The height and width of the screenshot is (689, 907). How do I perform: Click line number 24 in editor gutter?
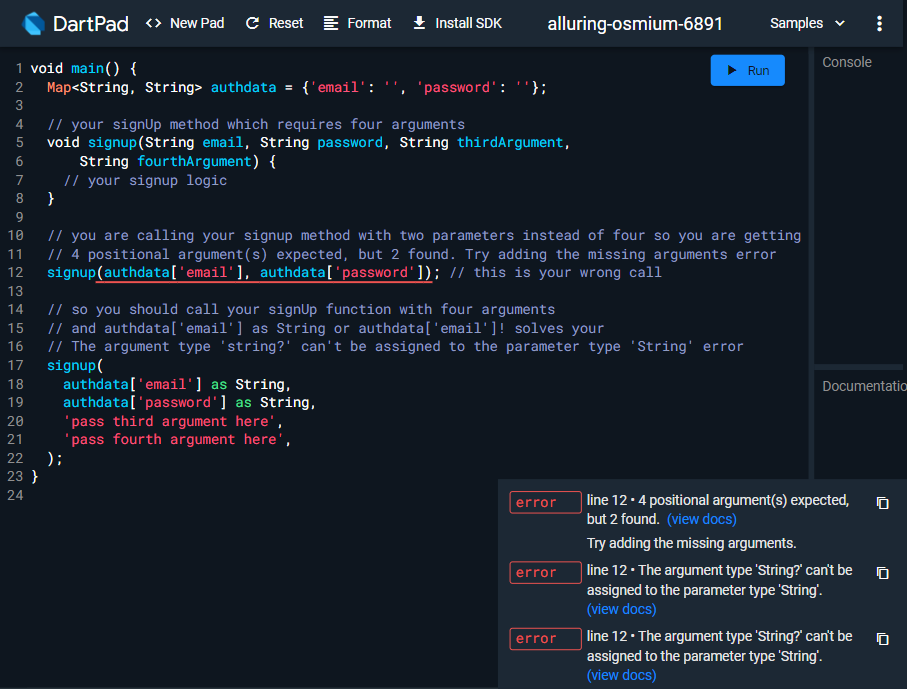pos(16,495)
